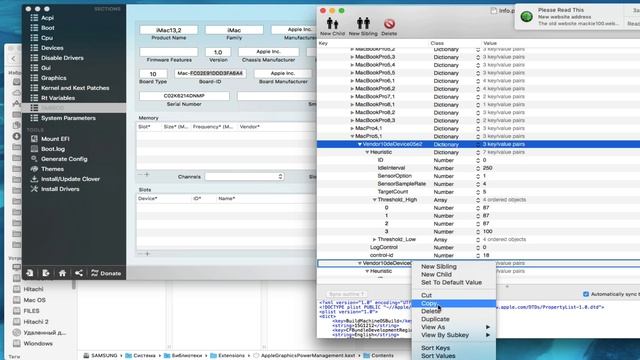Open the Acpi section in Clover Configurator
640x360 pixels.
(47, 18)
